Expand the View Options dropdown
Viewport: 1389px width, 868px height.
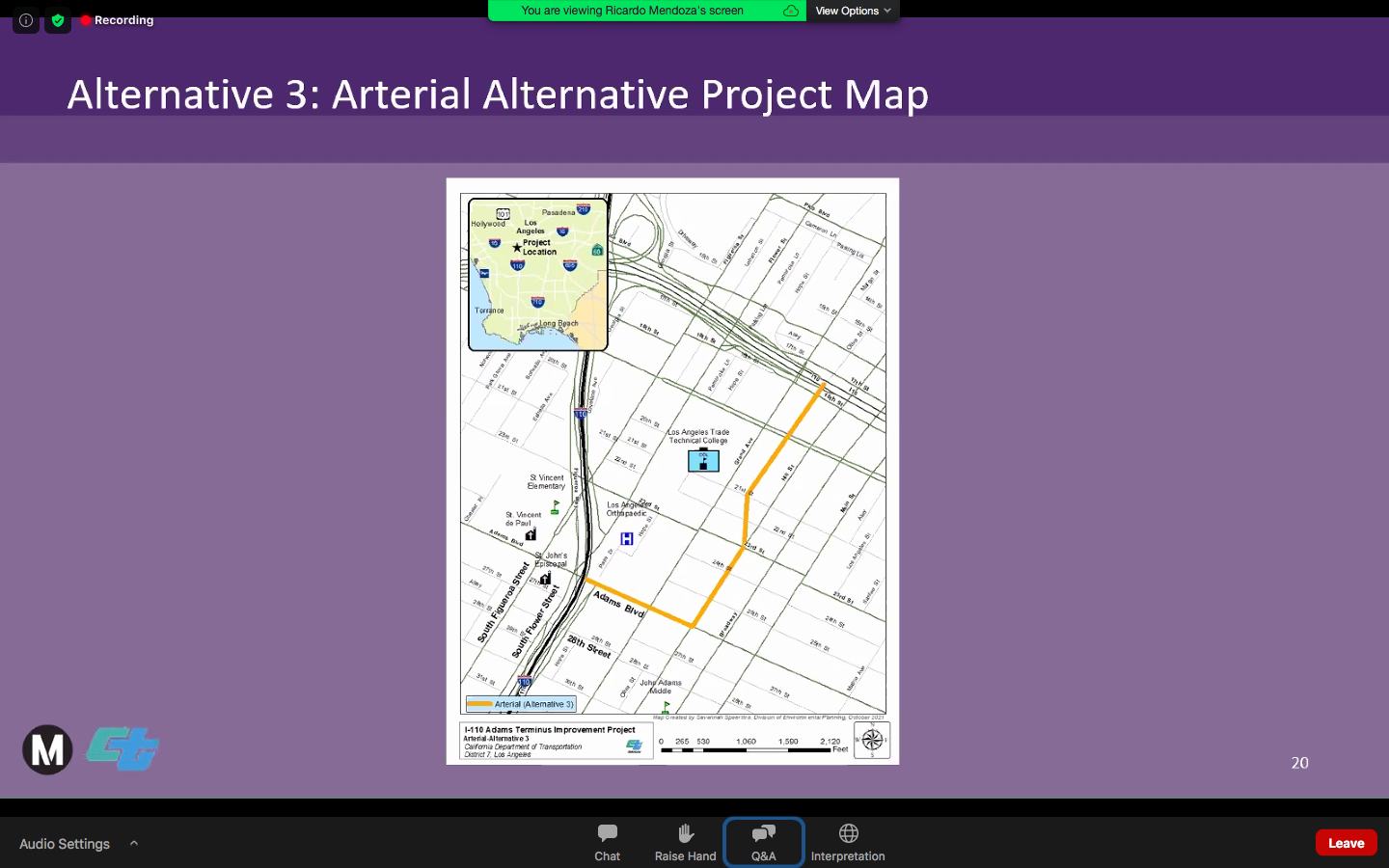853,11
